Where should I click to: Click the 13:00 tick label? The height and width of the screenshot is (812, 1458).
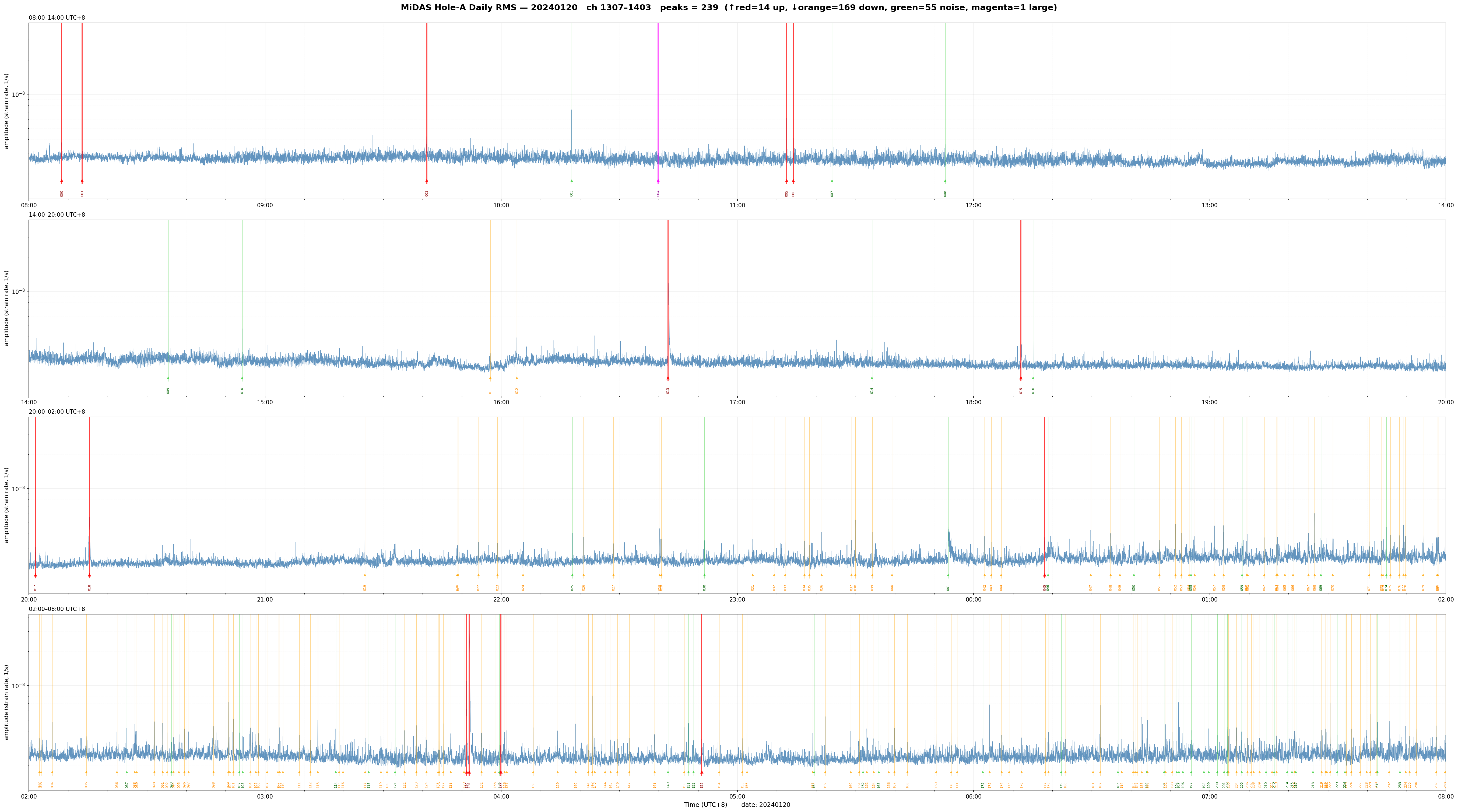pyautogui.click(x=1210, y=205)
